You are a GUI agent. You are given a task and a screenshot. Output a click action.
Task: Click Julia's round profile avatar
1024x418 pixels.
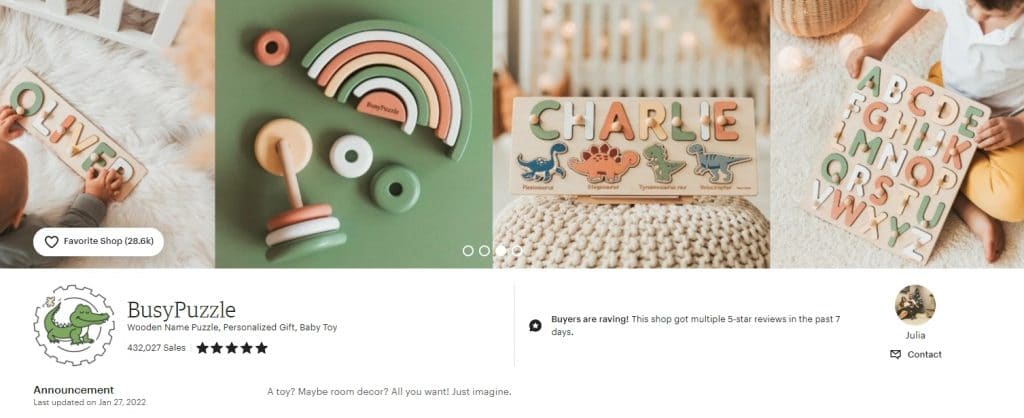point(915,305)
